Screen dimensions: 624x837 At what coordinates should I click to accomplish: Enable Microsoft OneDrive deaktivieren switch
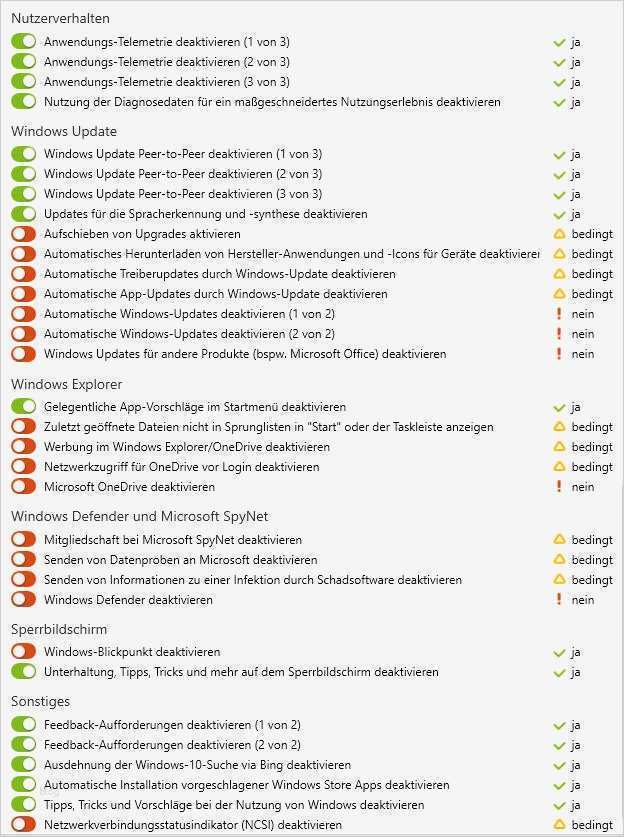[24, 487]
